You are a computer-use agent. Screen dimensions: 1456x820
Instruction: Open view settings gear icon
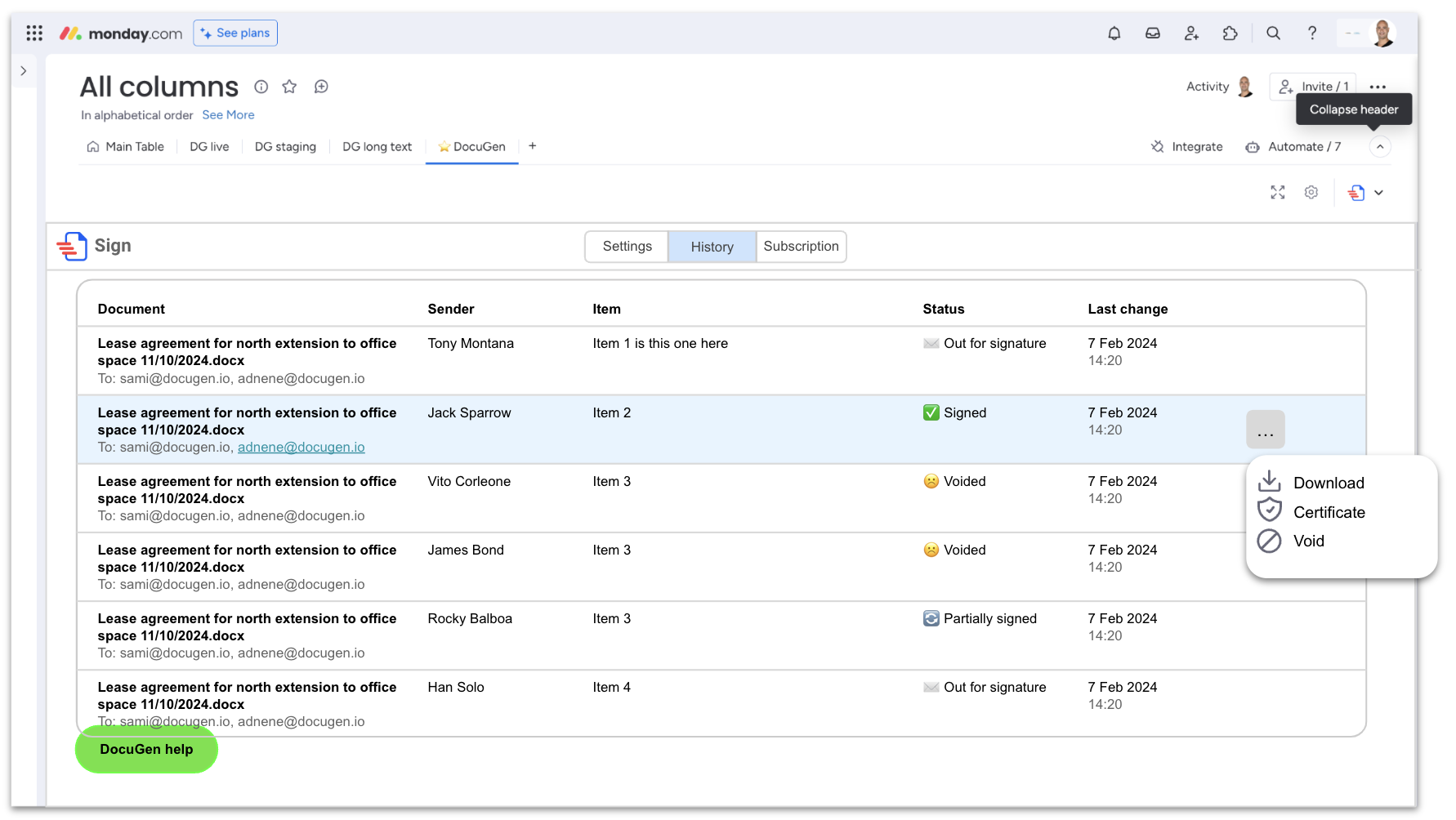(1311, 193)
